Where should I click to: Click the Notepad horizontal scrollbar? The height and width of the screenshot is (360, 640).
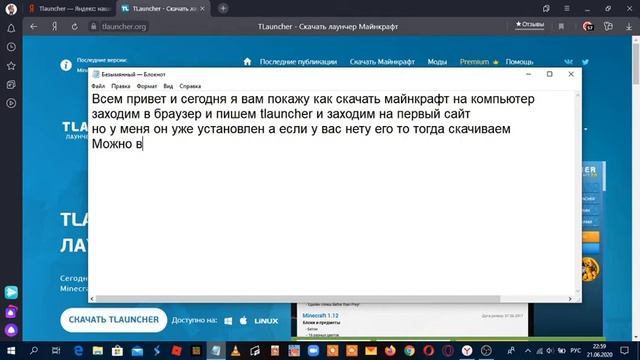tap(297, 299)
